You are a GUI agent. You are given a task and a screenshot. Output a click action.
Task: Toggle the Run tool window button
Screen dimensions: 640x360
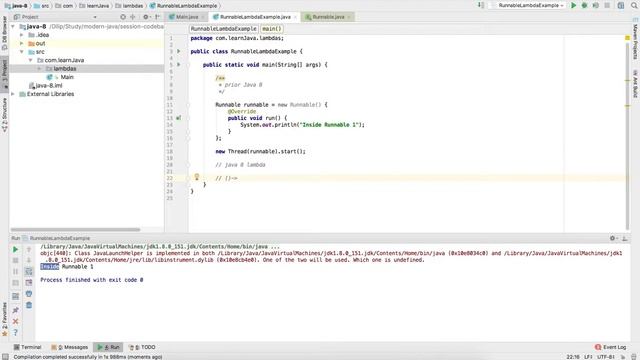coord(109,347)
